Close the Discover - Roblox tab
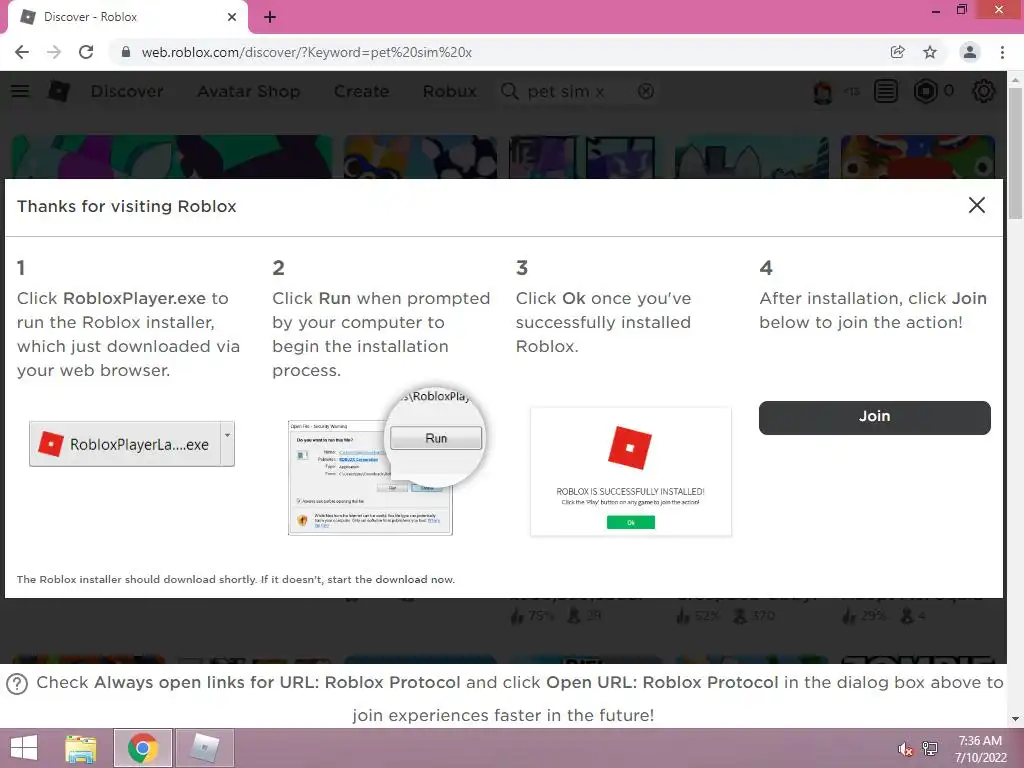The width and height of the screenshot is (1024, 768). [x=232, y=17]
